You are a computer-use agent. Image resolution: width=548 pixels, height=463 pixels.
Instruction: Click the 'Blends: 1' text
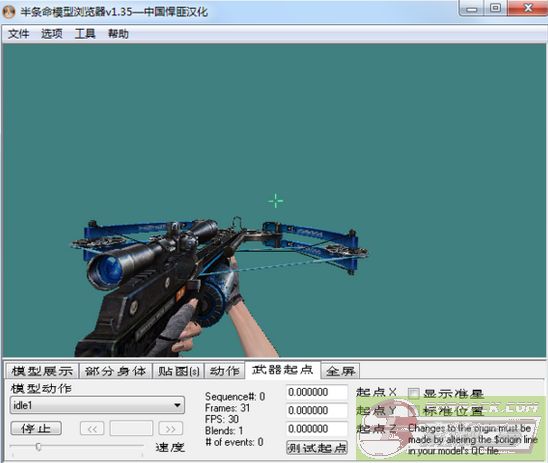(x=224, y=431)
